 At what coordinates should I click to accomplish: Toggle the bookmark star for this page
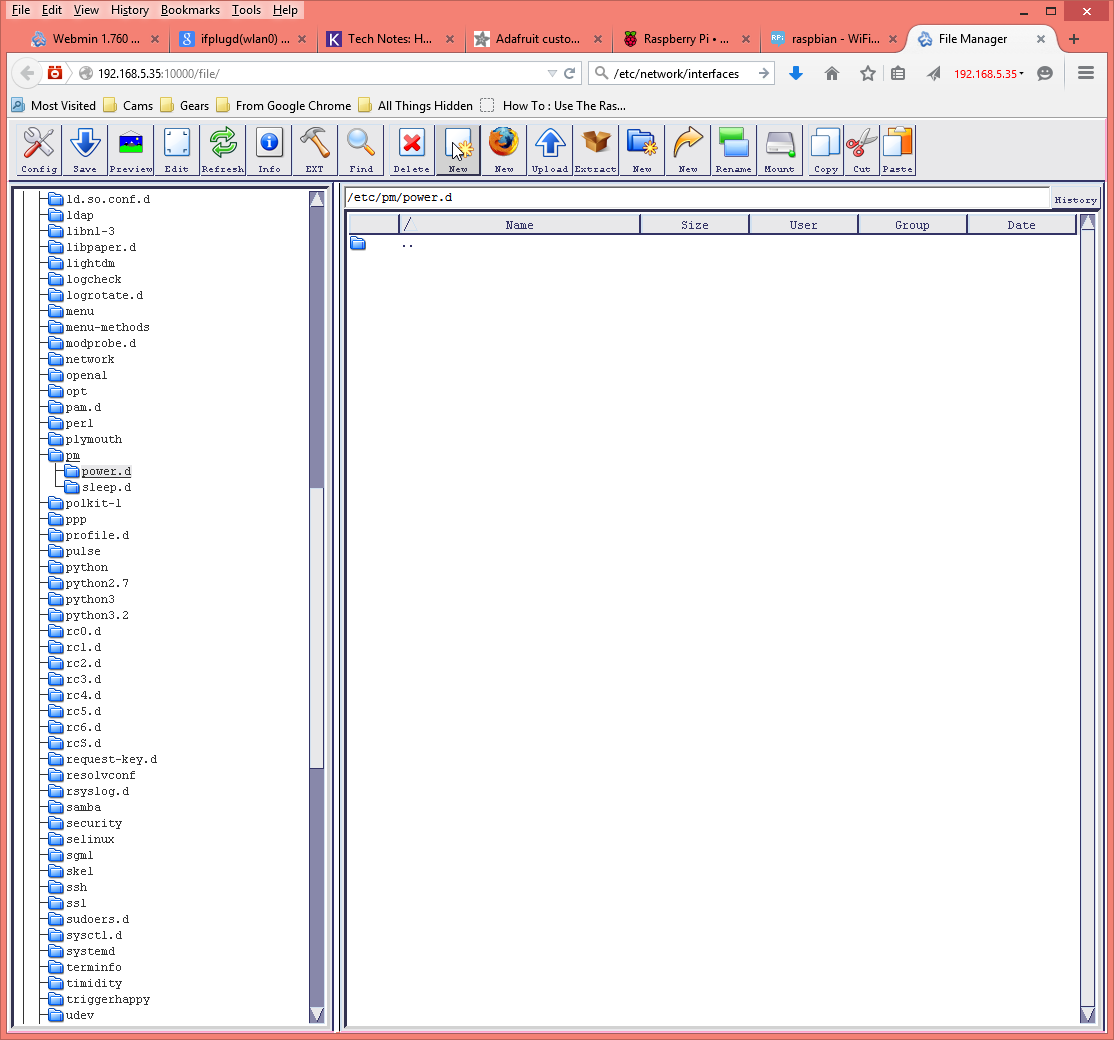click(x=867, y=73)
